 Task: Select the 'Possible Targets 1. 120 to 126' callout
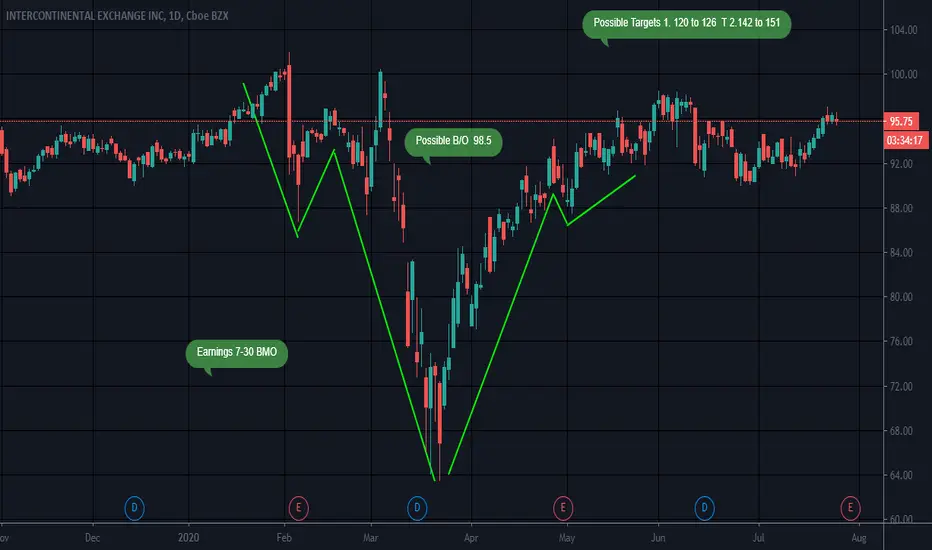(687, 24)
